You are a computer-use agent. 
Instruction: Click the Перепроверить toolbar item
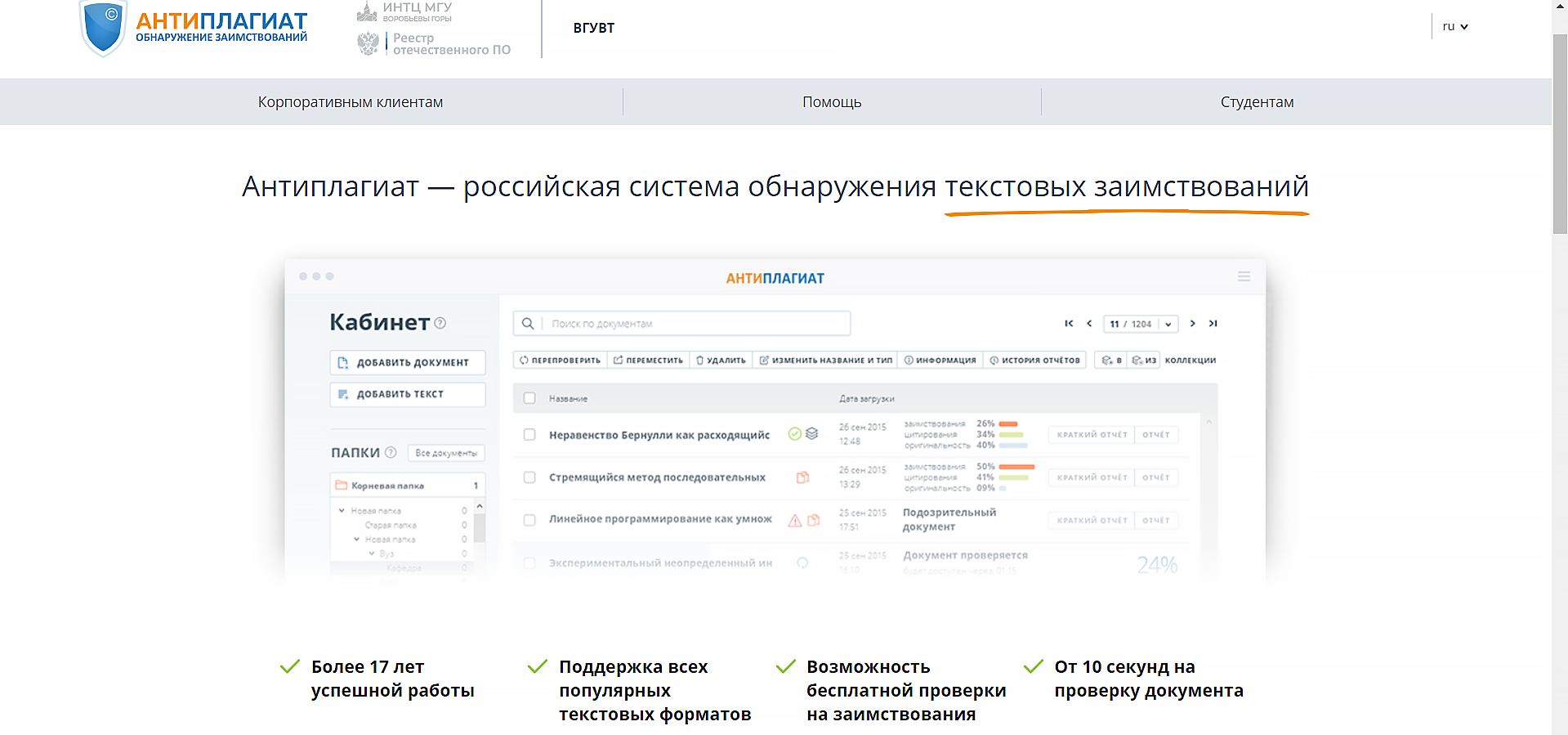[561, 361]
